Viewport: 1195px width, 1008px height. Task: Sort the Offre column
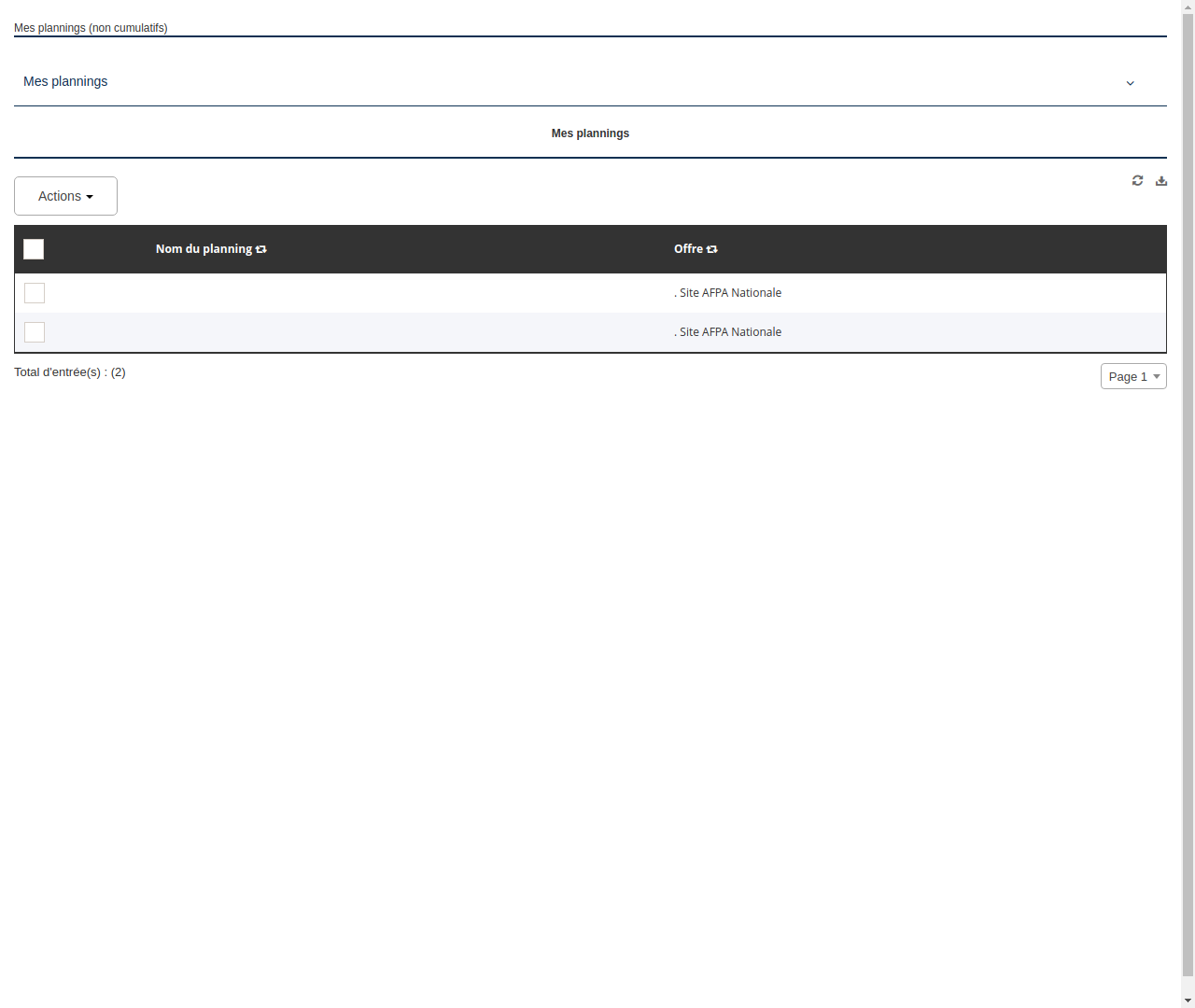[711, 249]
